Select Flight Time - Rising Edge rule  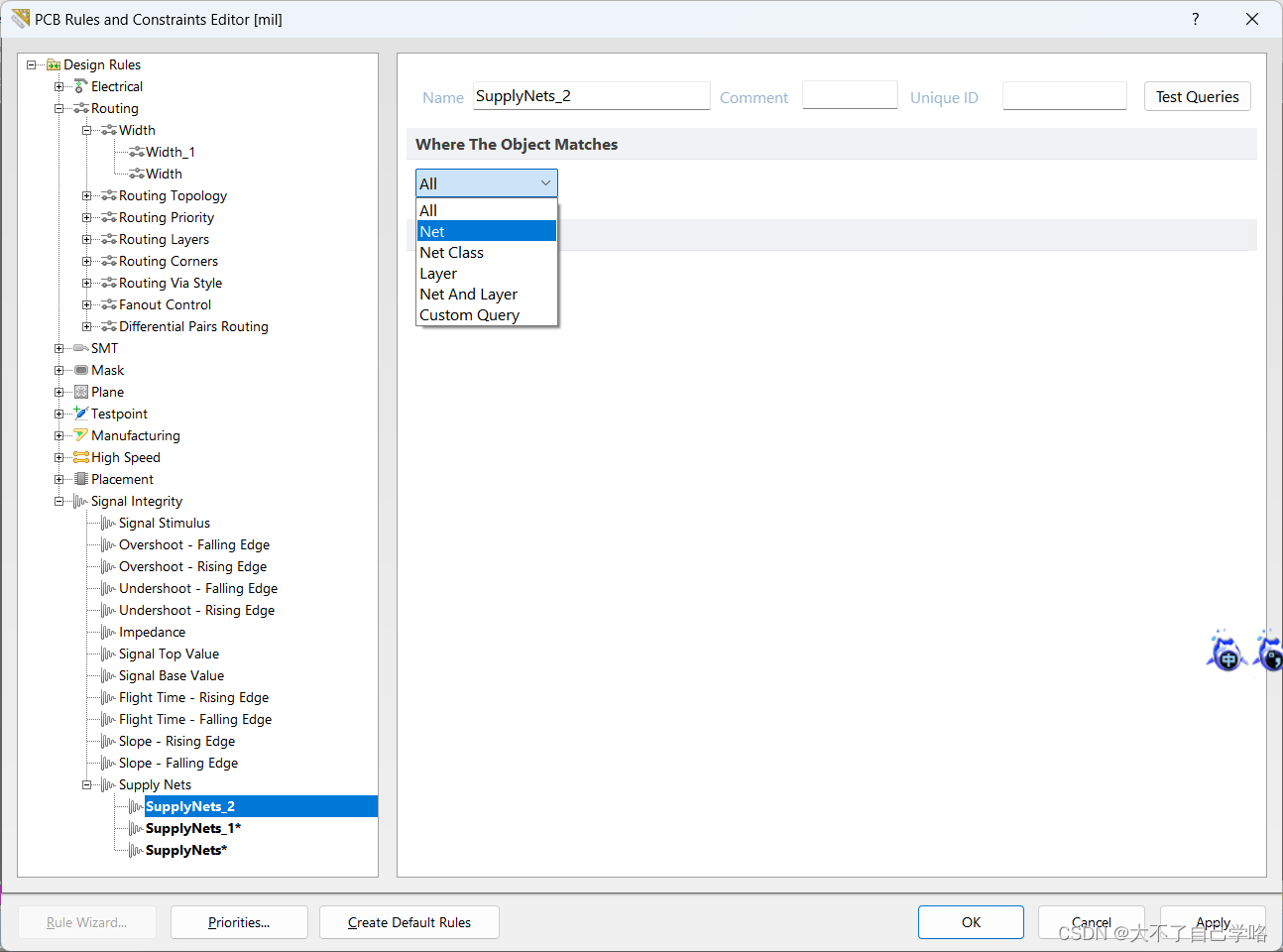point(193,697)
